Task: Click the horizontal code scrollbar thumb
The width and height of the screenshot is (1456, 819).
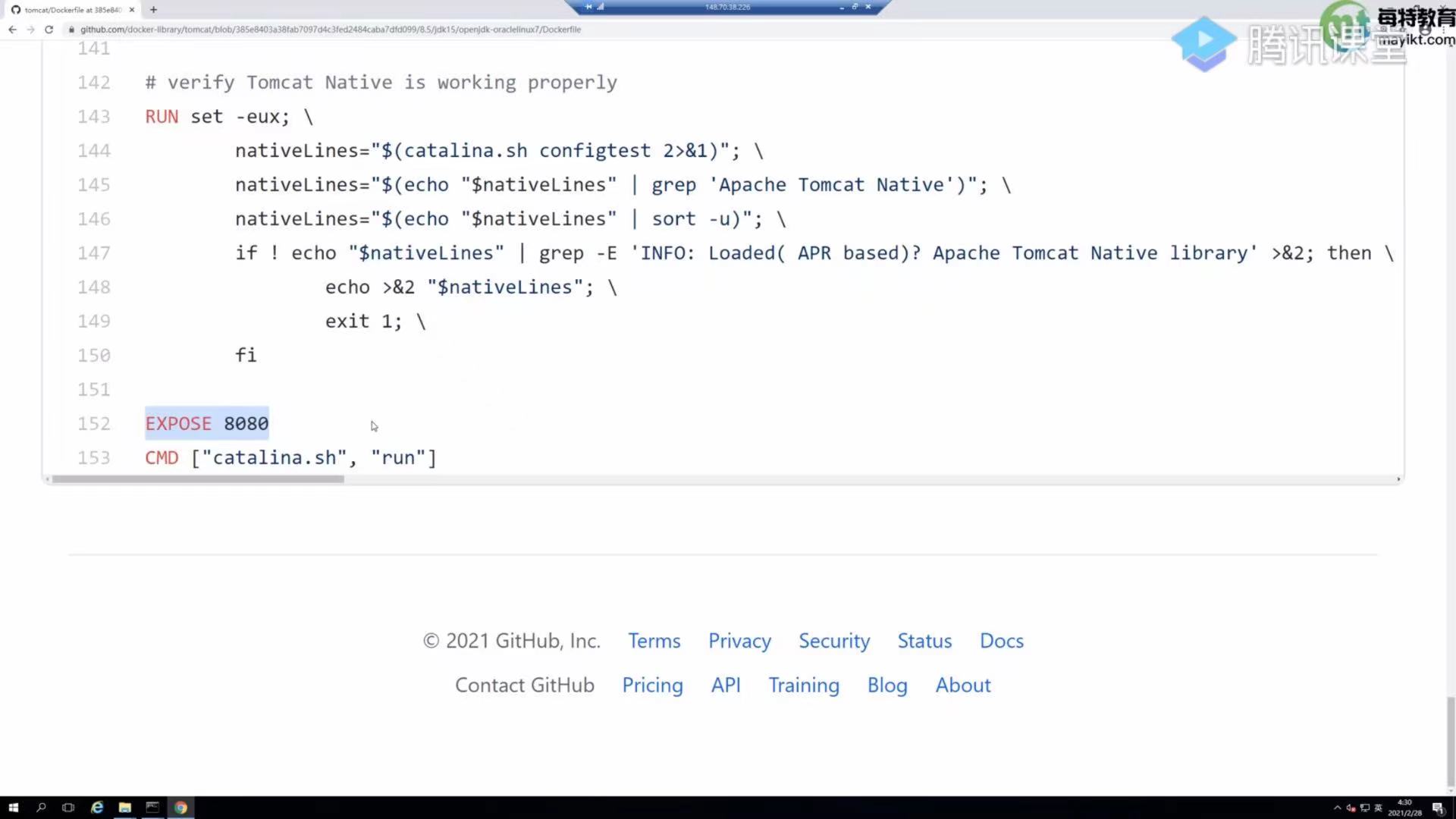Action: (x=197, y=479)
